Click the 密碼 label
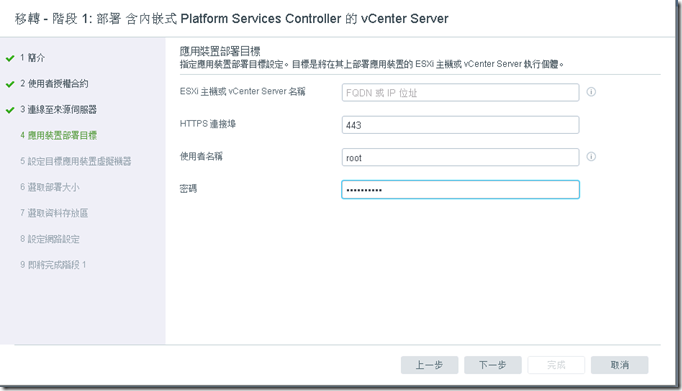 click(188, 189)
